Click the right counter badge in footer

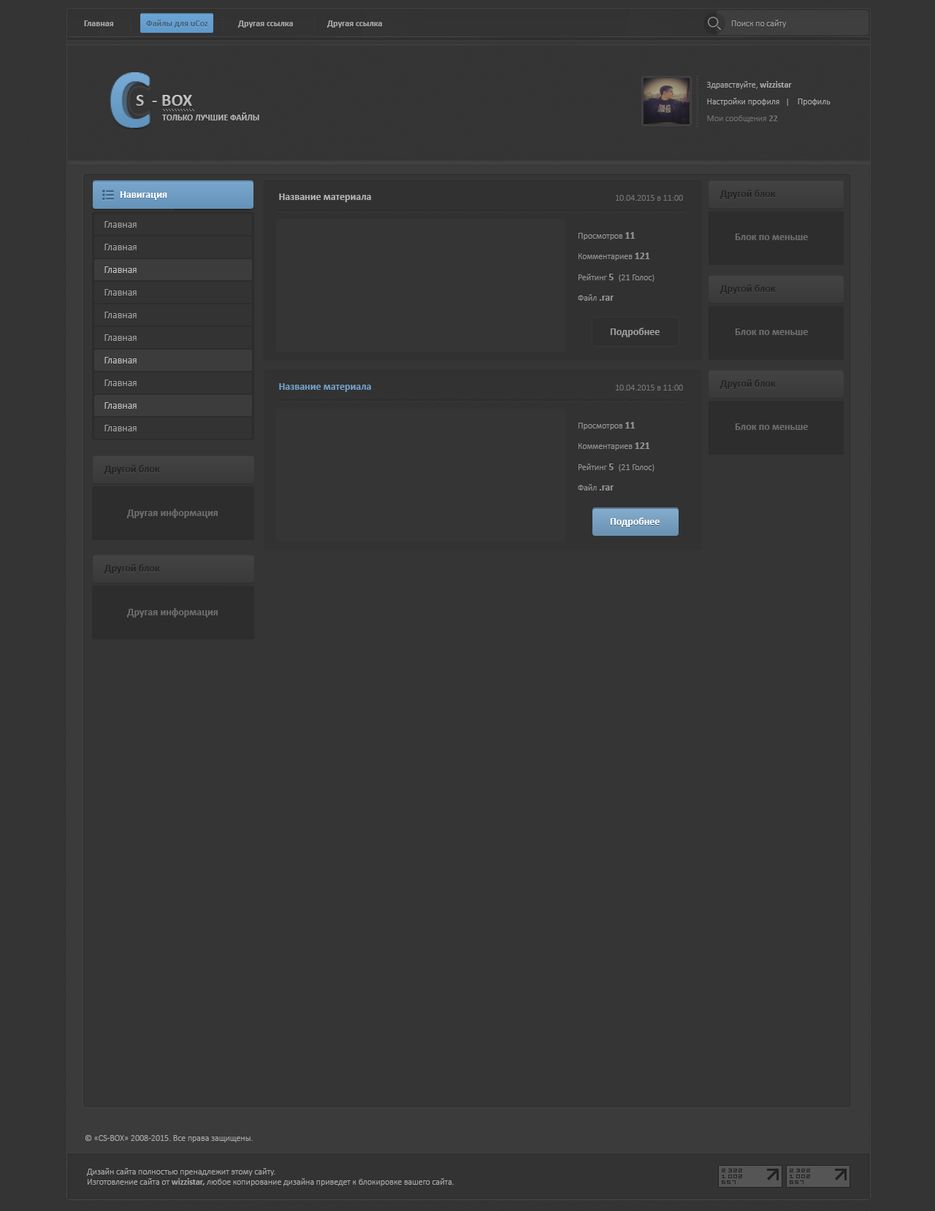[817, 1176]
